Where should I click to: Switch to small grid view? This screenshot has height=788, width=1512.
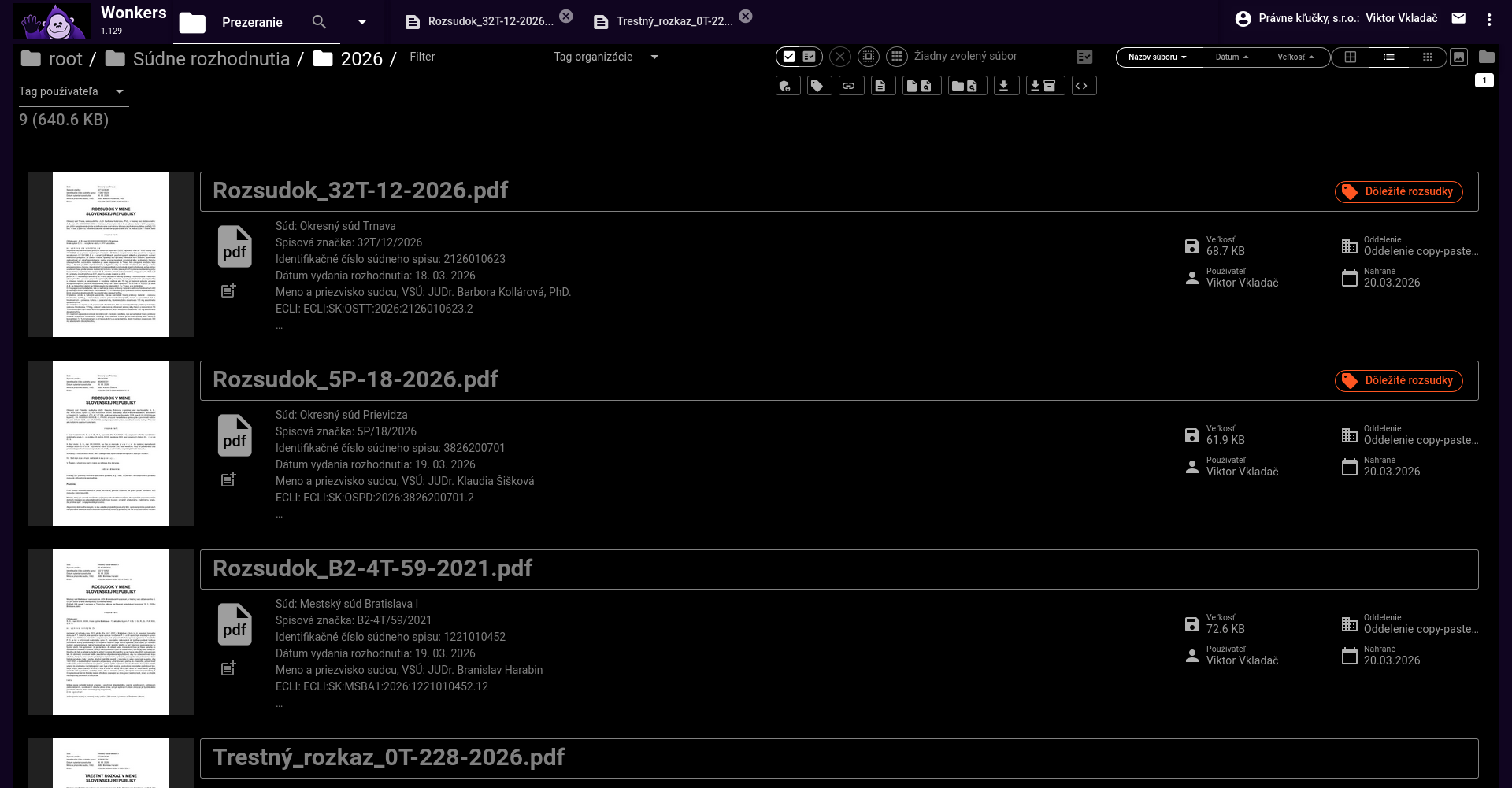coord(1428,57)
